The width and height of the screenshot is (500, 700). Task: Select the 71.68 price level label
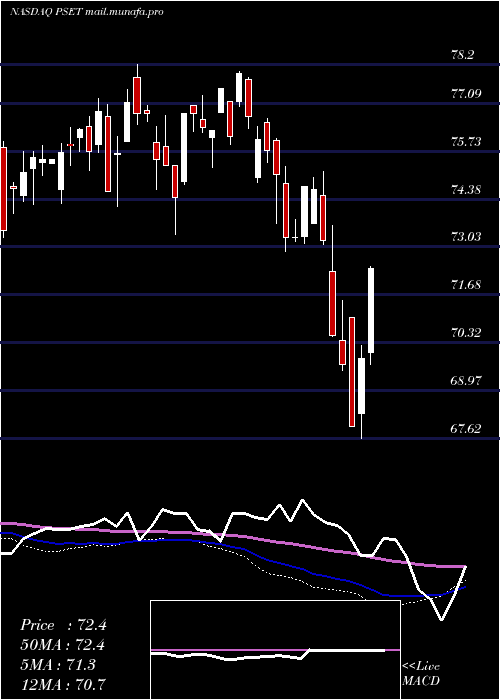(x=467, y=284)
